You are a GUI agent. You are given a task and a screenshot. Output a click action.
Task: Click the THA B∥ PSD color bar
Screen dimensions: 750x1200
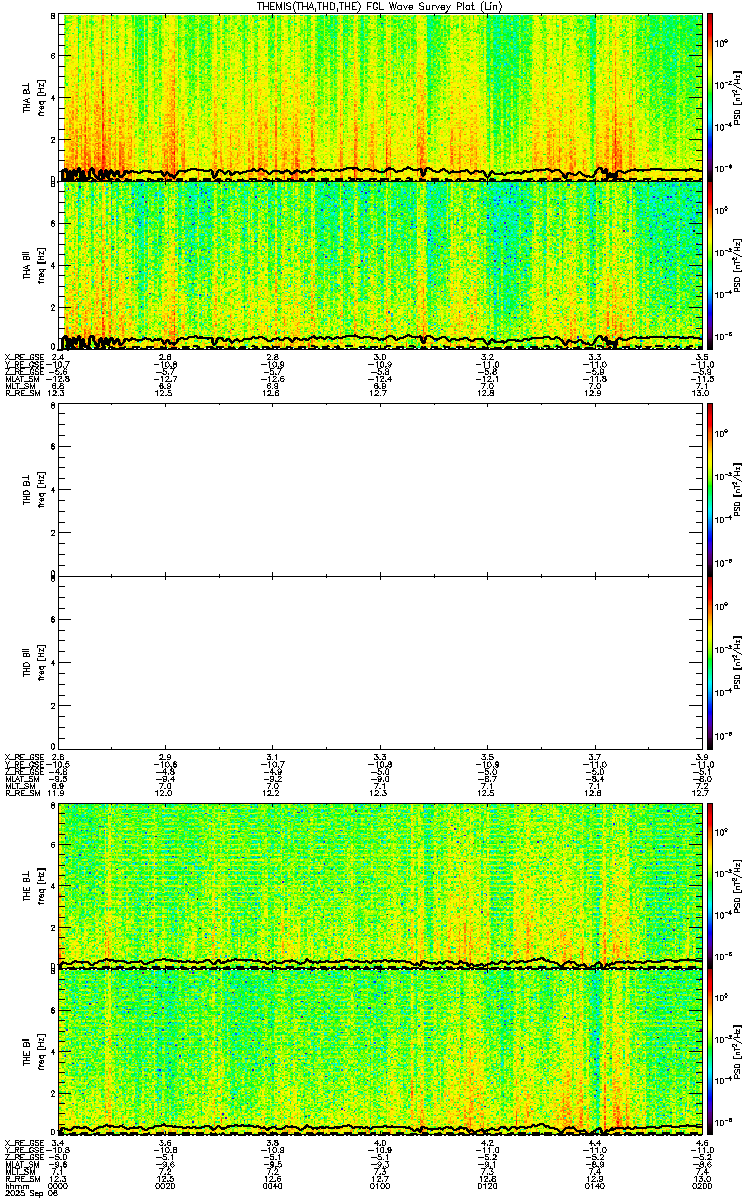pyautogui.click(x=710, y=264)
